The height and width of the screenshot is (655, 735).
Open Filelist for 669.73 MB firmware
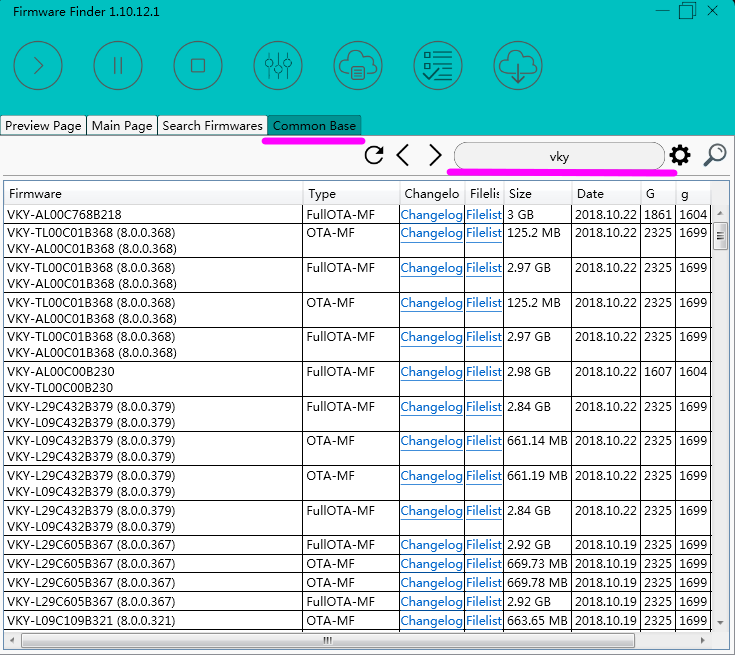pyautogui.click(x=484, y=564)
